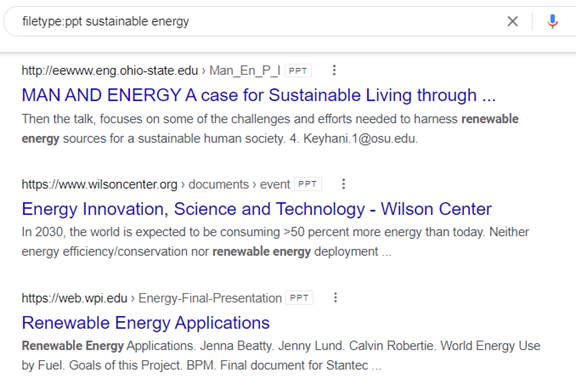Open Energy Innovation, Science and Technology link
This screenshot has height=384, width=576.
[256, 209]
